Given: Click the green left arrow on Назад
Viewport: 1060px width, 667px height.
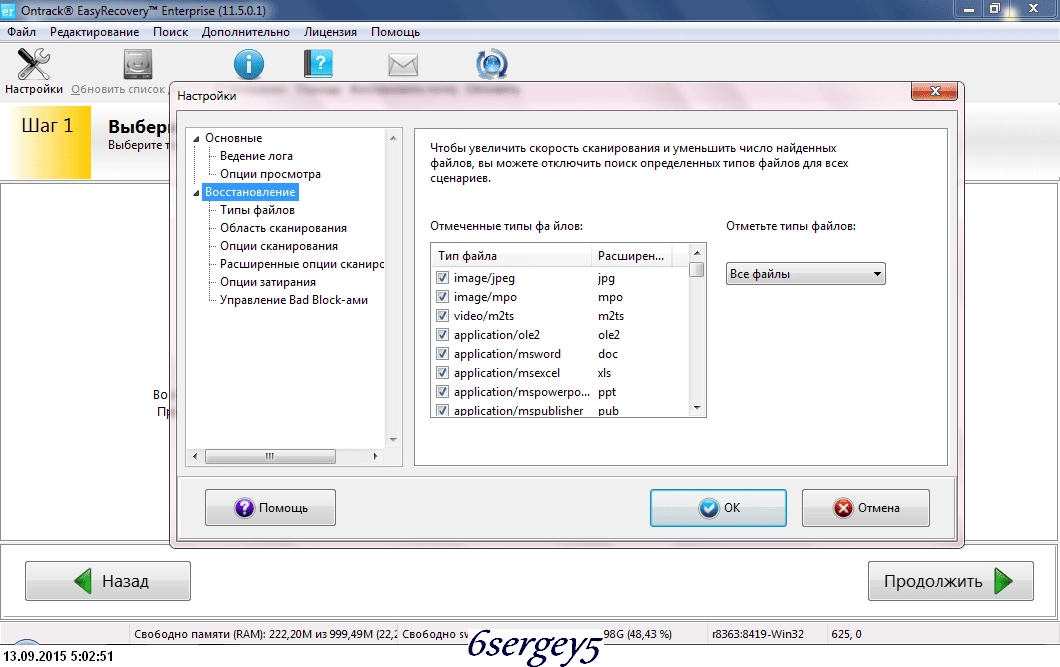Looking at the screenshot, I should pos(82,581).
